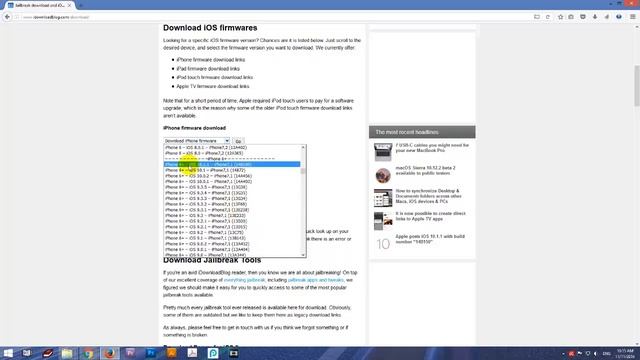The image size is (640, 360).
Task: Open reader view icon in address bar
Action: point(537,17)
